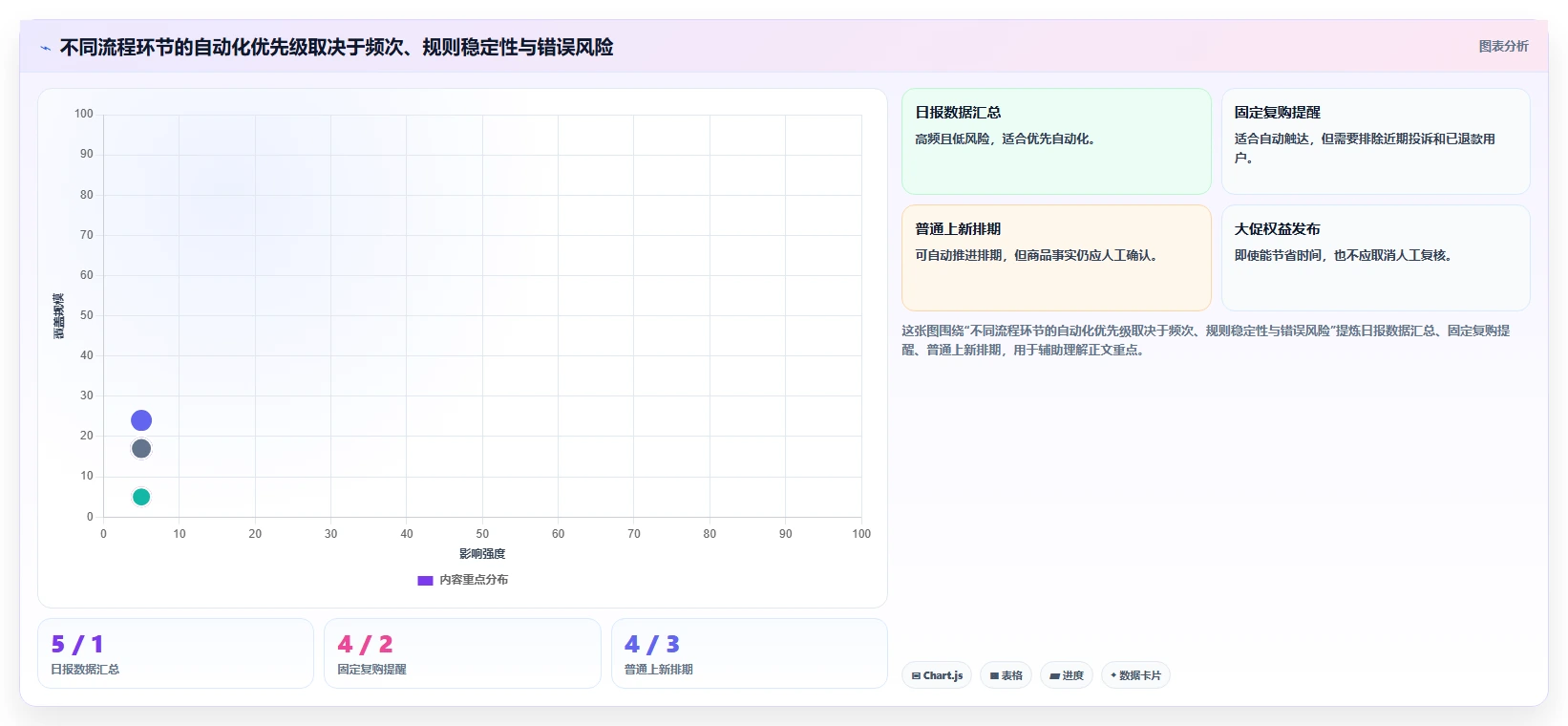Click the 内容重点分布 legend label
1568x726 pixels.
474,580
